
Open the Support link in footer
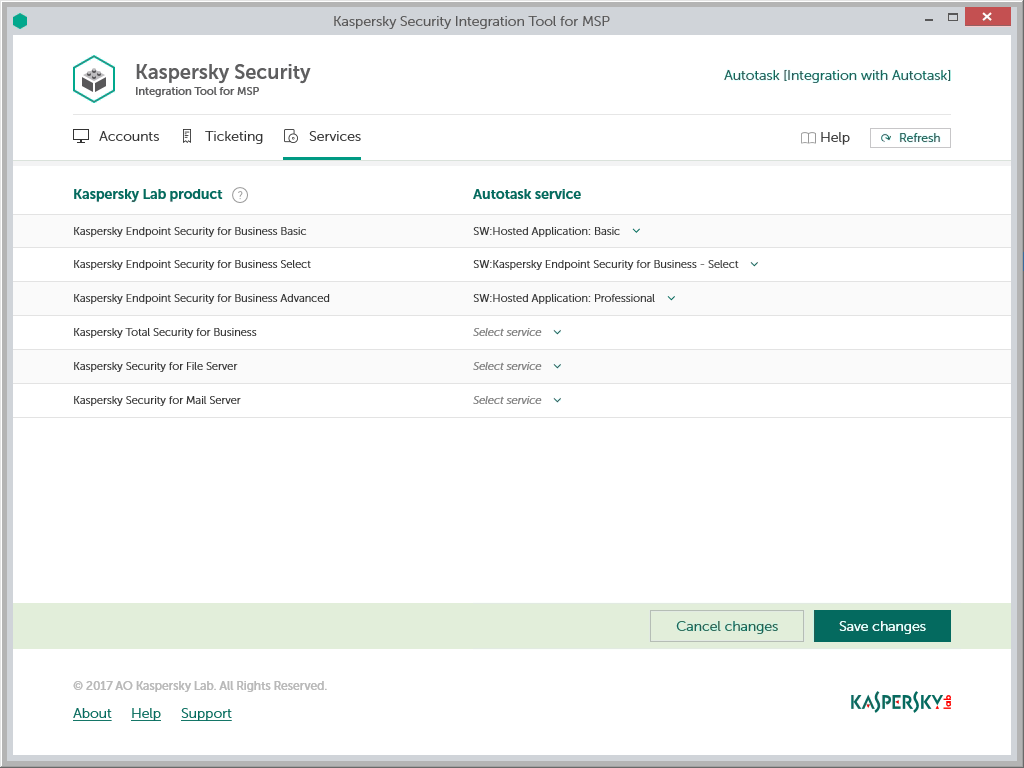(206, 713)
